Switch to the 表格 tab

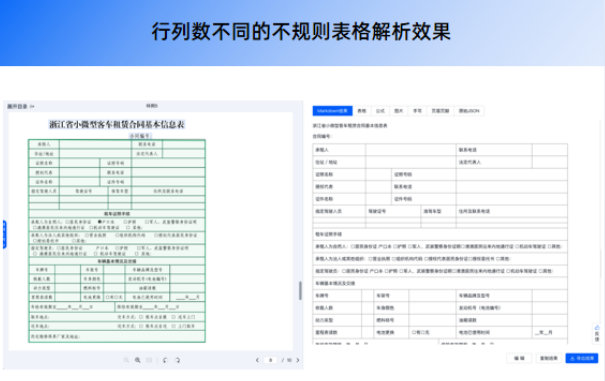(362, 111)
